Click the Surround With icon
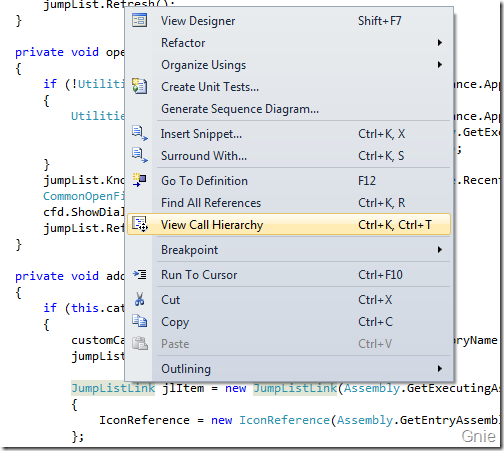Screen dimensions: 504x451 (x=139, y=155)
